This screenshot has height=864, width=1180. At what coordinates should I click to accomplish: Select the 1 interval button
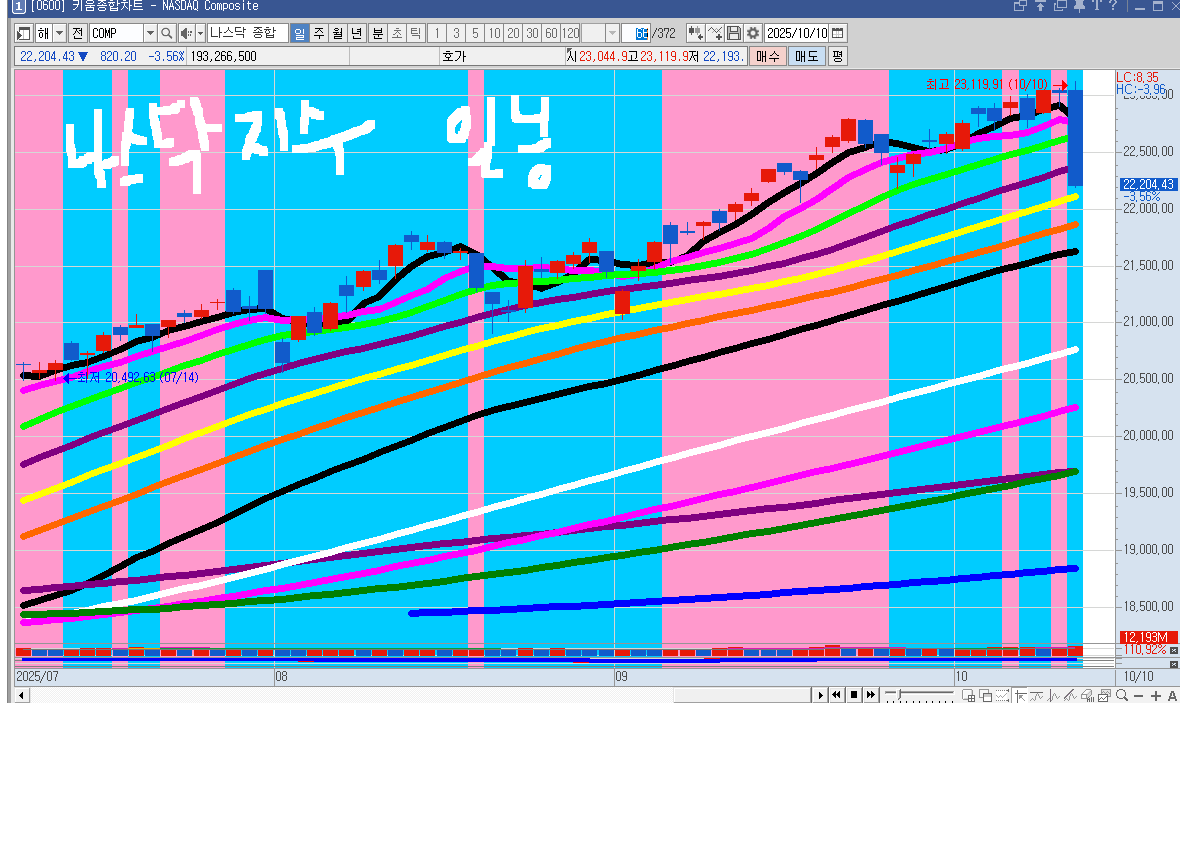click(436, 33)
